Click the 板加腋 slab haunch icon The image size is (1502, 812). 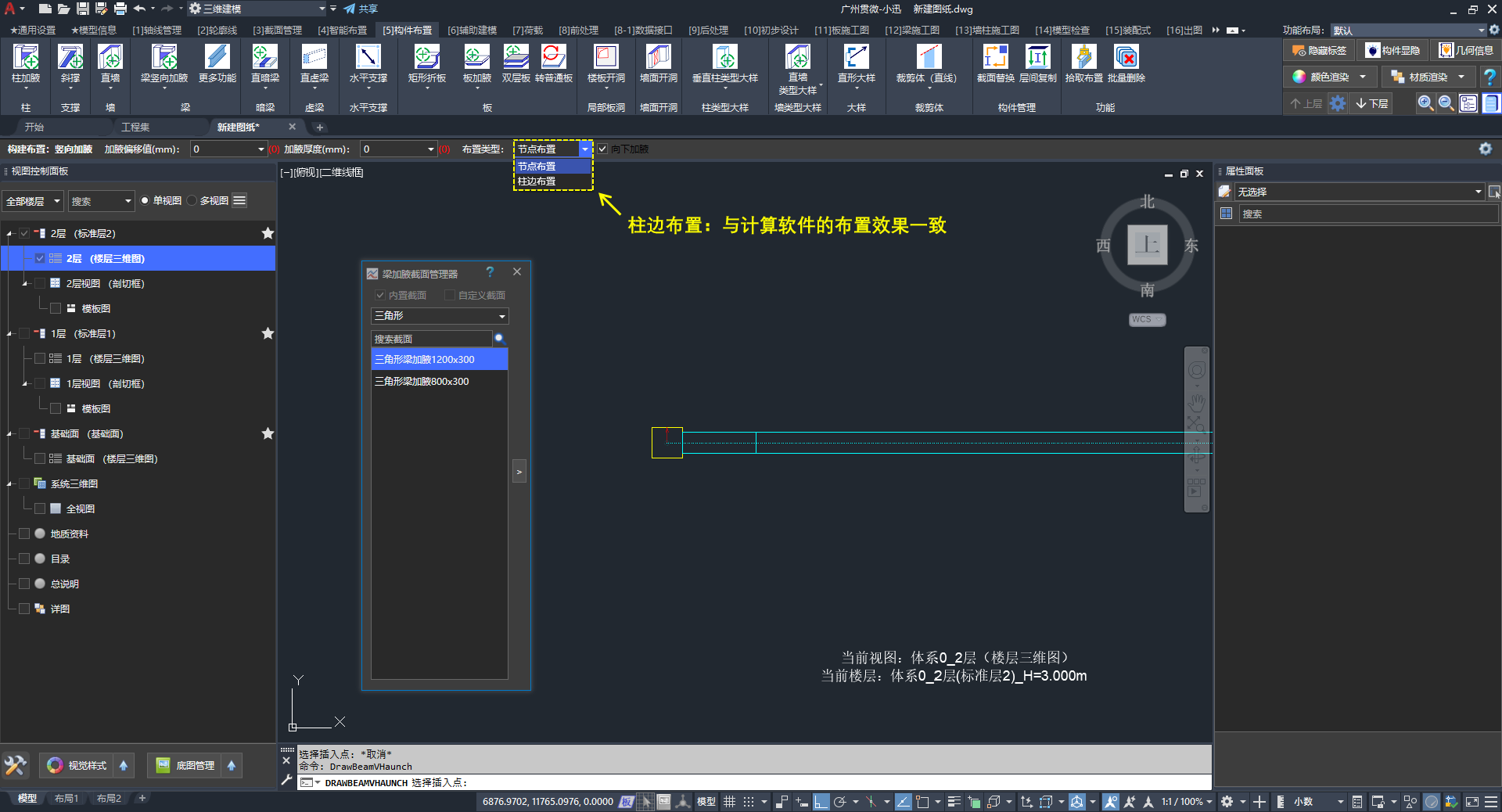[x=476, y=63]
